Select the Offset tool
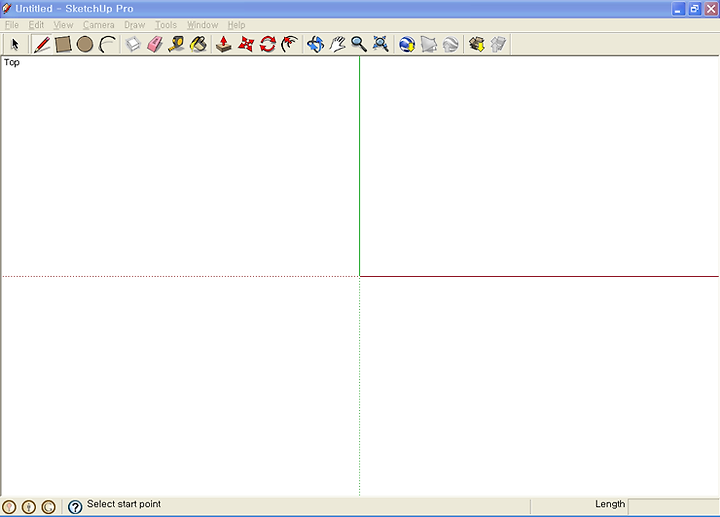Image resolution: width=720 pixels, height=517 pixels. click(290, 45)
